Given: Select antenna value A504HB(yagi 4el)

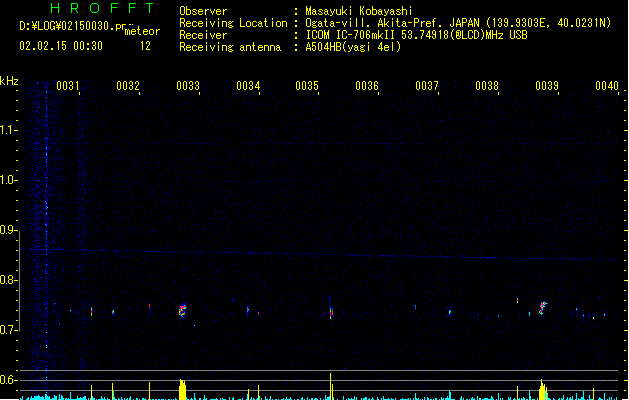Looking at the screenshot, I should tap(353, 47).
